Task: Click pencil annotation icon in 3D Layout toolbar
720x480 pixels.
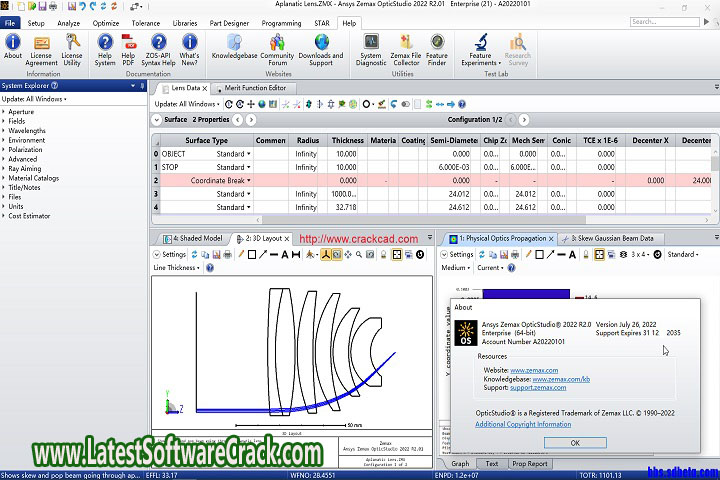Action: click(241, 254)
